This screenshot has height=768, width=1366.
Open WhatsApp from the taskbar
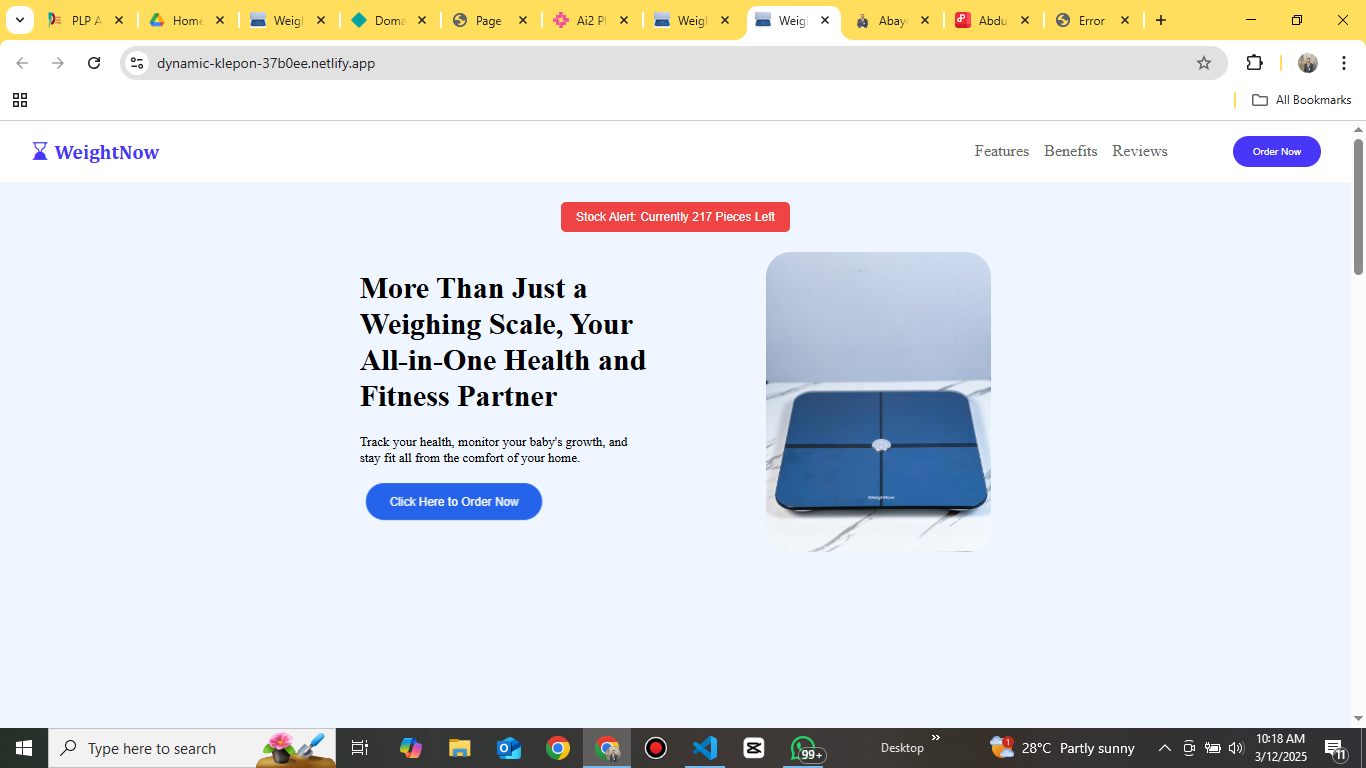click(804, 748)
